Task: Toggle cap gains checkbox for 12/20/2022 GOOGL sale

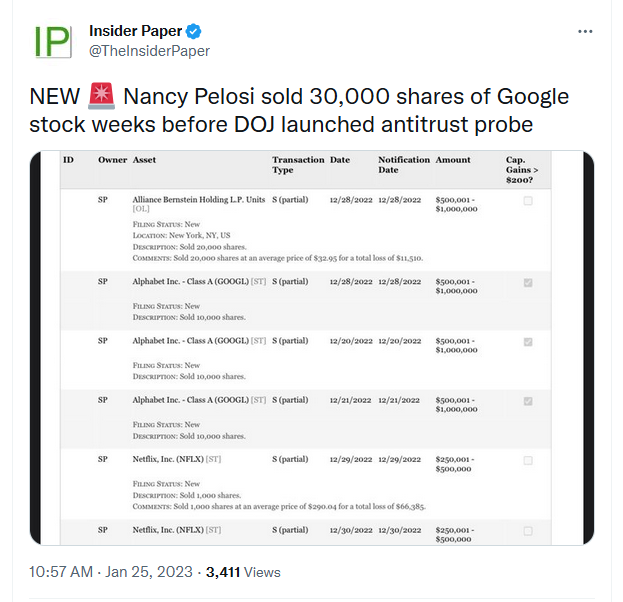Action: coord(528,342)
